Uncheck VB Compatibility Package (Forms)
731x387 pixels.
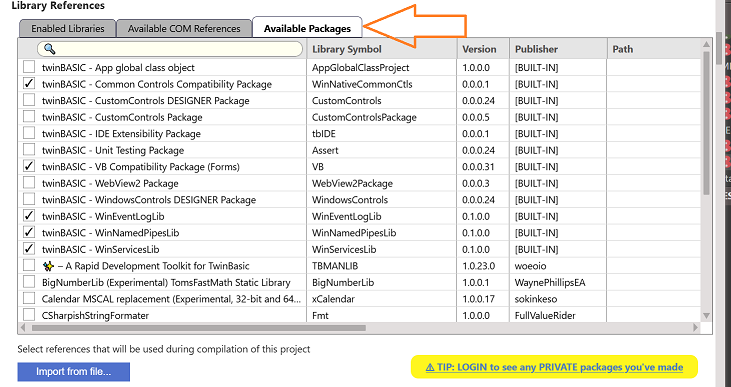(29, 166)
